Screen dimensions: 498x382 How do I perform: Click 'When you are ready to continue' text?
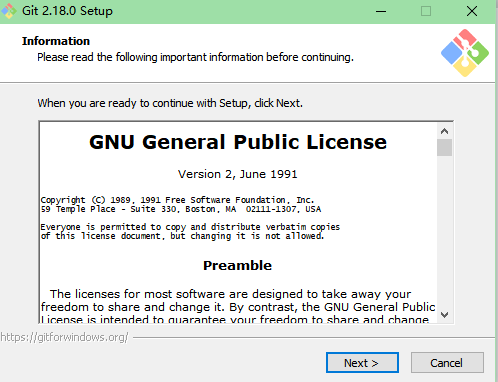(170, 103)
